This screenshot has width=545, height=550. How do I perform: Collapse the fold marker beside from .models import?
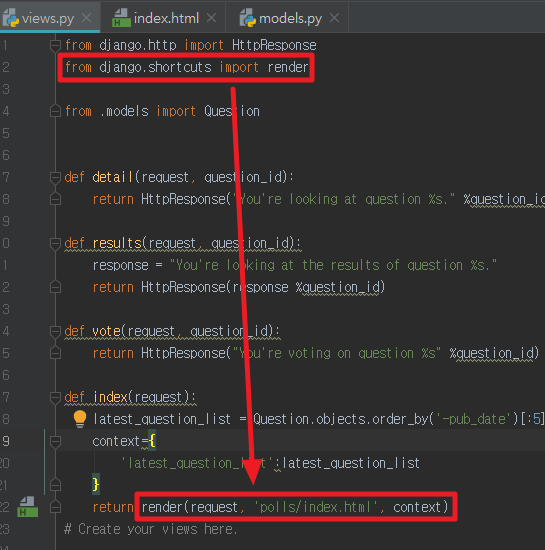tap(55, 111)
